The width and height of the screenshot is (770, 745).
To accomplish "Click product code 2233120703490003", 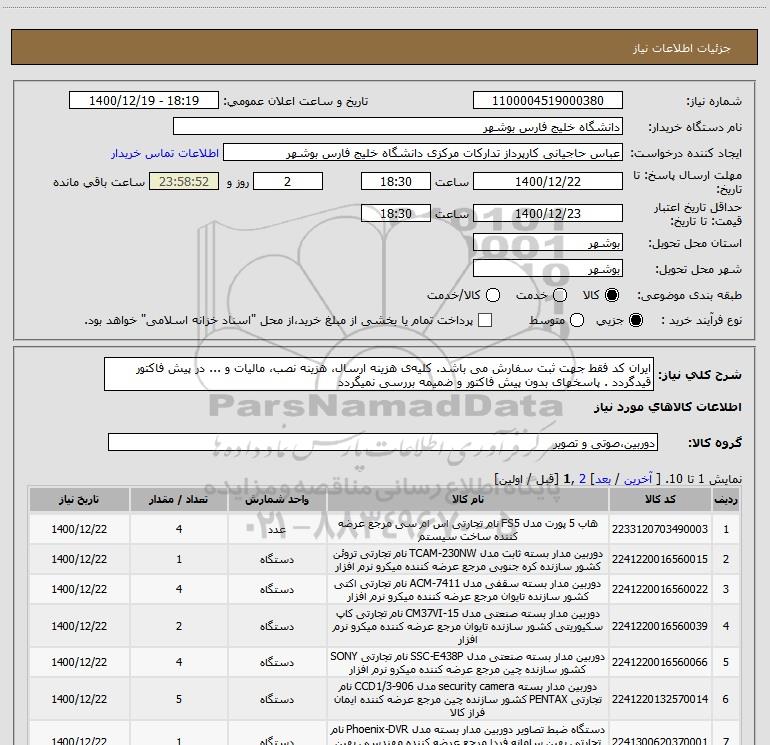I will point(660,529).
